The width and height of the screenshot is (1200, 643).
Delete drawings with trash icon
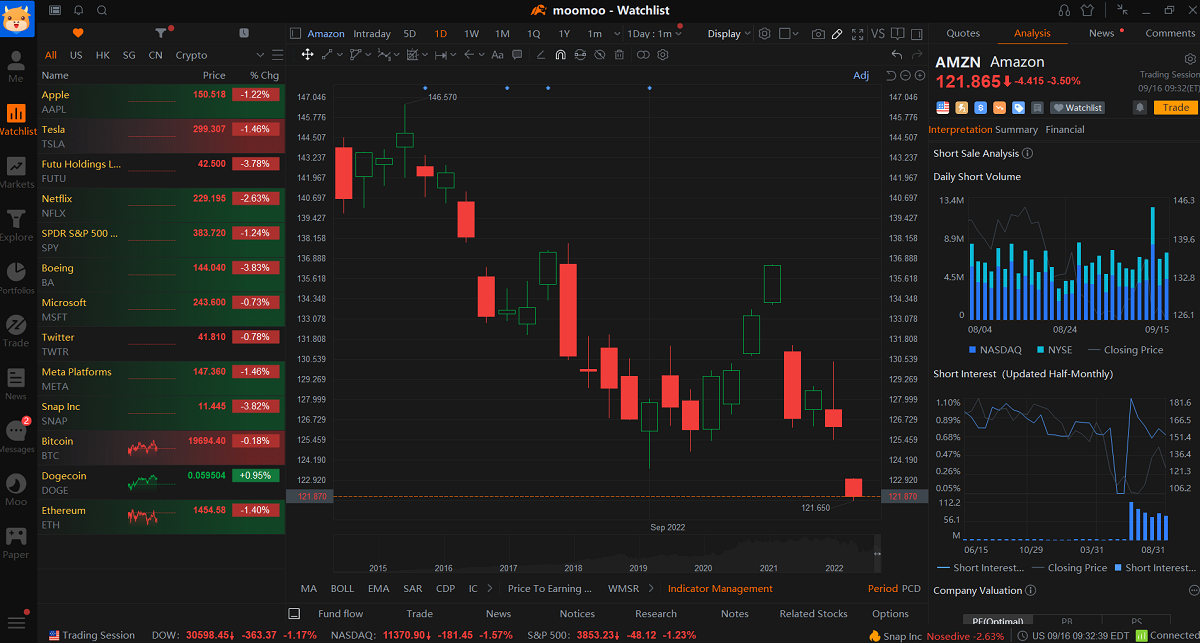pos(619,55)
